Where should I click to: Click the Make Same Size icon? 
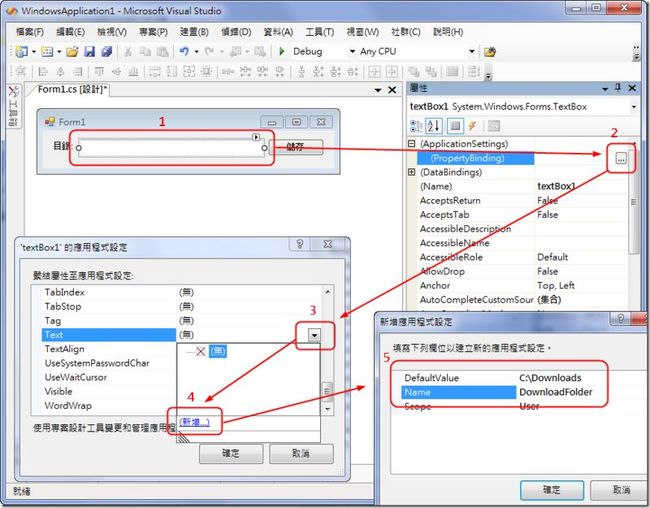(x=189, y=72)
